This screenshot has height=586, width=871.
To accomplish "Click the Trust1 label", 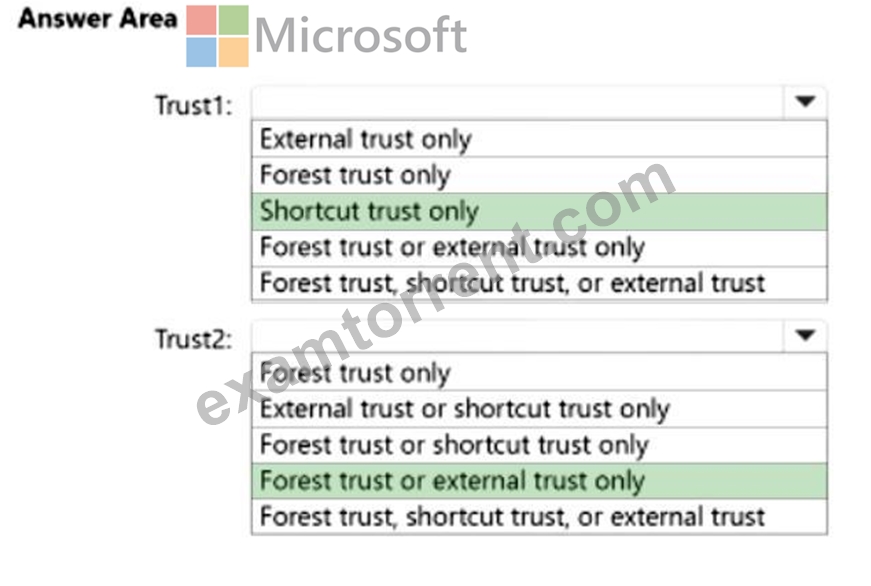I will pyautogui.click(x=193, y=105).
